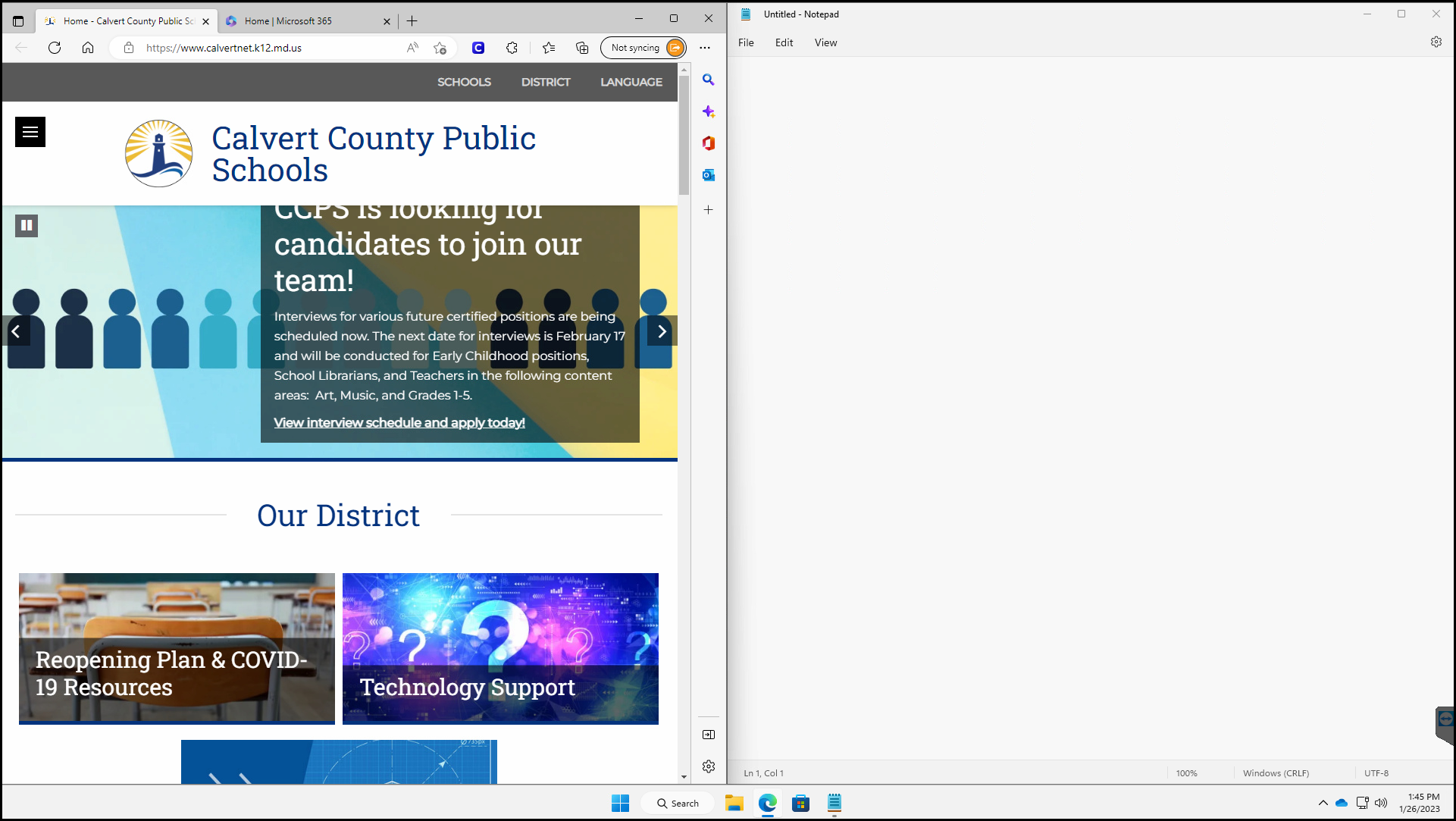The width and height of the screenshot is (1456, 821).
Task: Open the Windows Start menu
Action: (620, 803)
